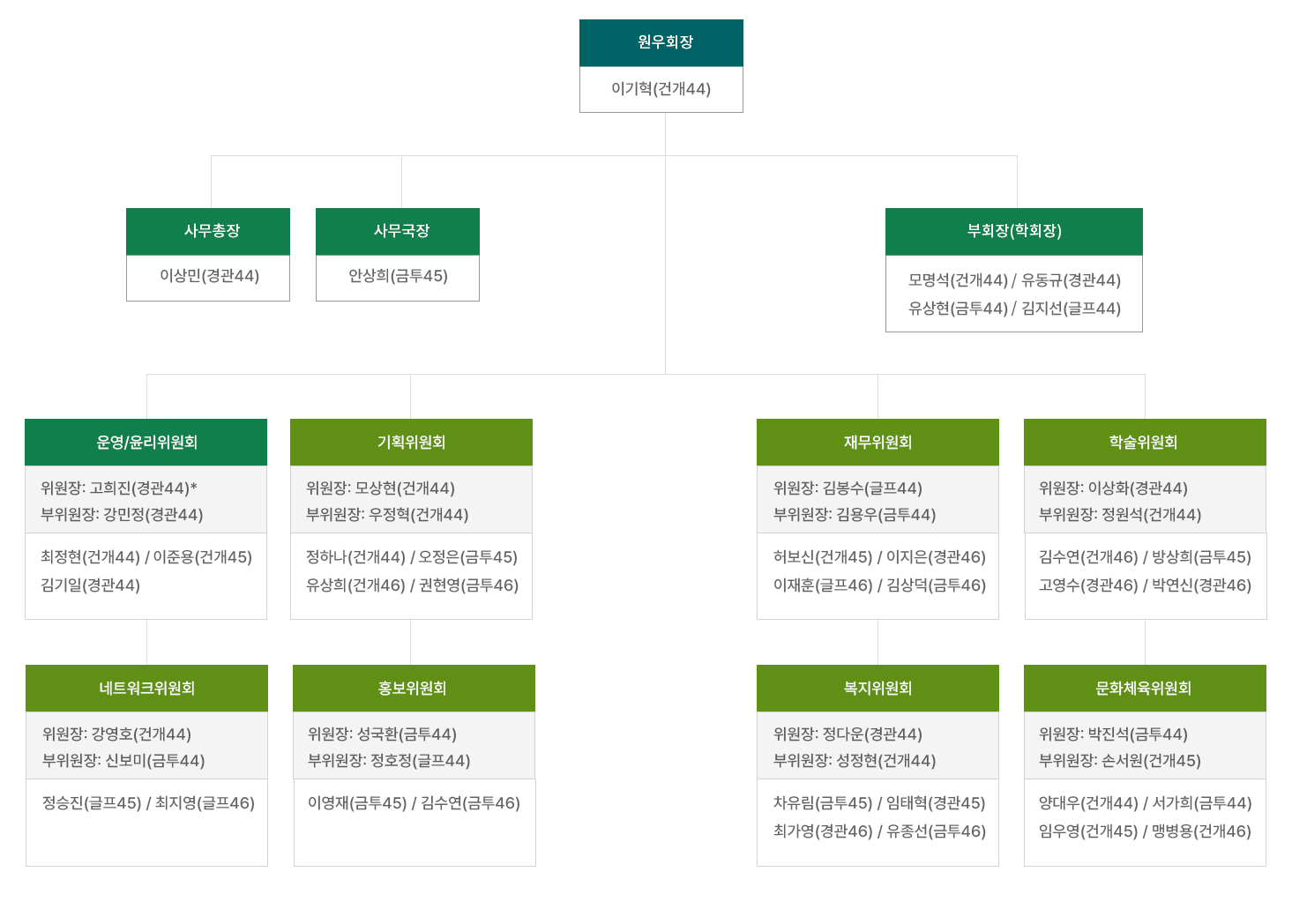Select 위원장: 정다운(경관44)
Image resolution: width=1292 pixels, height=924 pixels.
[848, 734]
